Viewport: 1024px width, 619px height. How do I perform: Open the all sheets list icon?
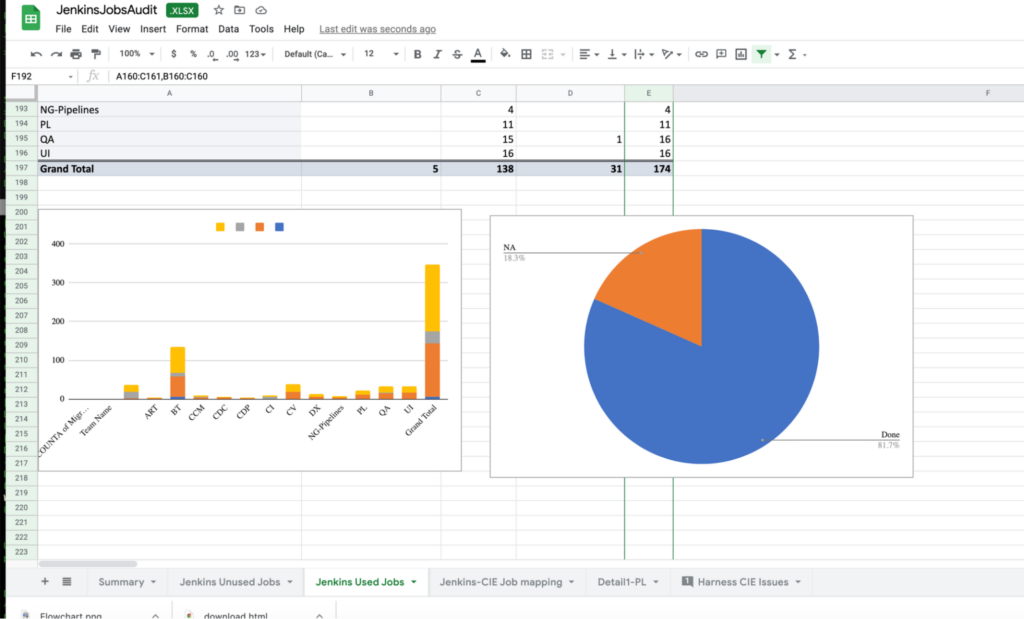[67, 581]
